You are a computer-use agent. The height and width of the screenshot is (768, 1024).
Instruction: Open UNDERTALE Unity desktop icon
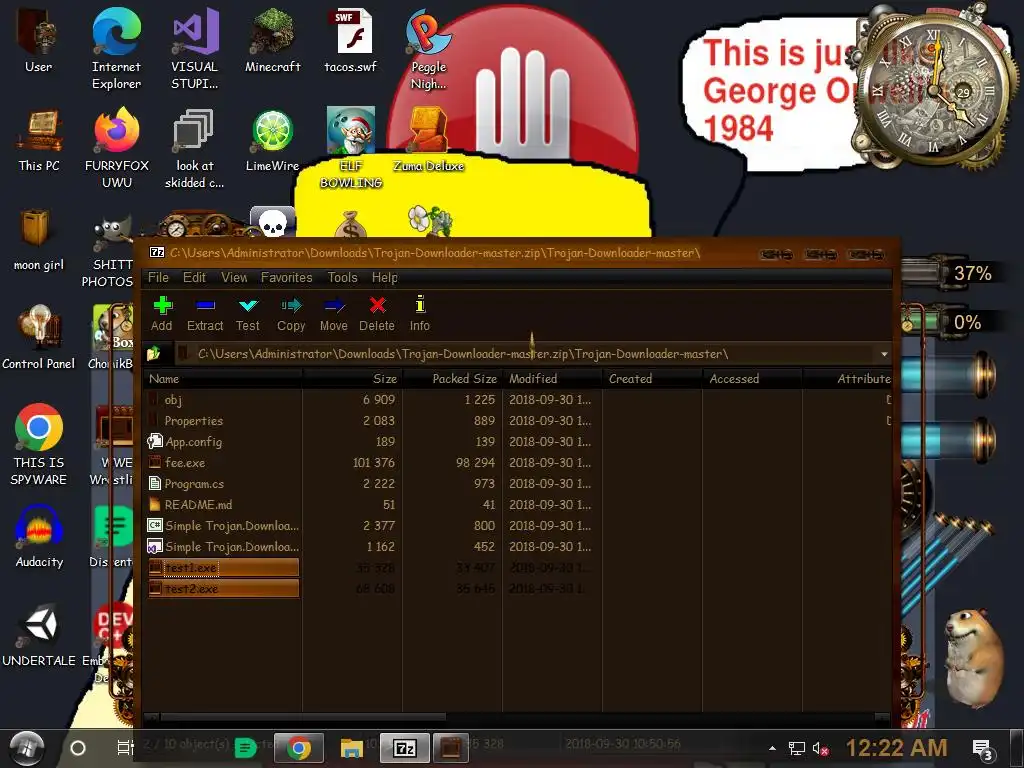[39, 635]
